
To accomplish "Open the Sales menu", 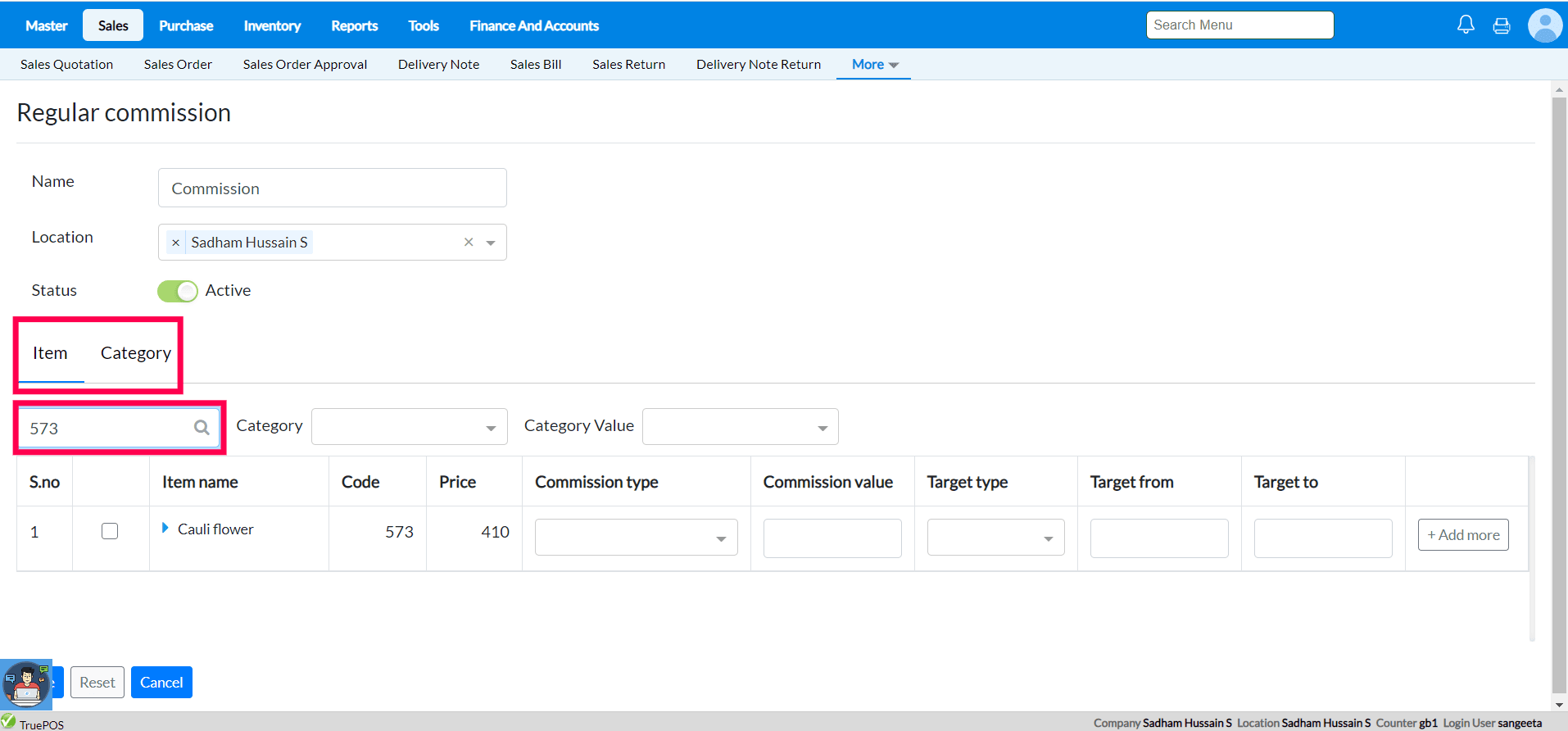I will 113,25.
